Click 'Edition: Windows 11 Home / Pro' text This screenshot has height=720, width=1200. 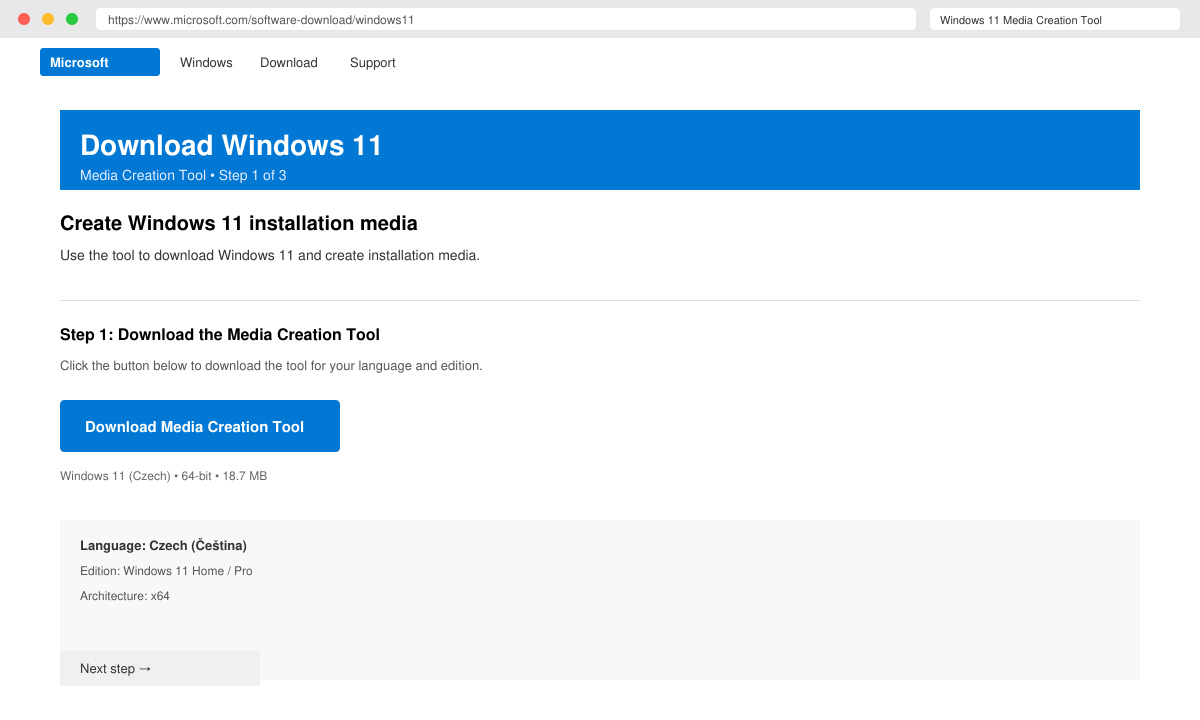[166, 571]
